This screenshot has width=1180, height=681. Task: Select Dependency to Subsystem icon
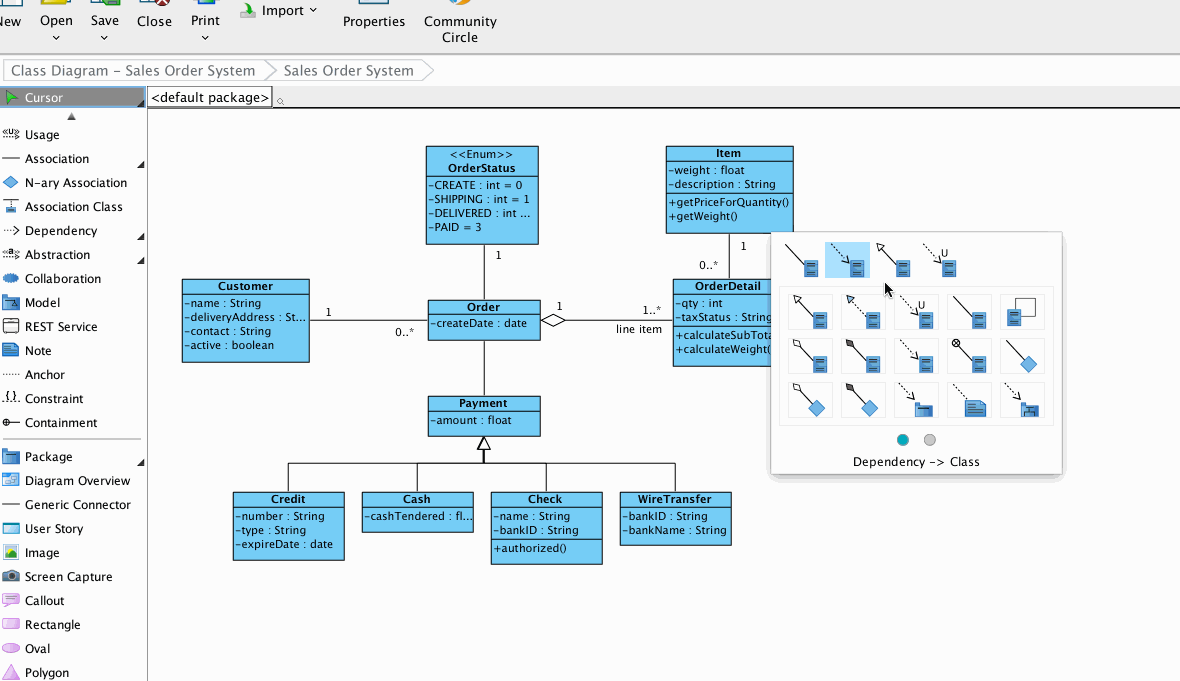[x=1023, y=400]
